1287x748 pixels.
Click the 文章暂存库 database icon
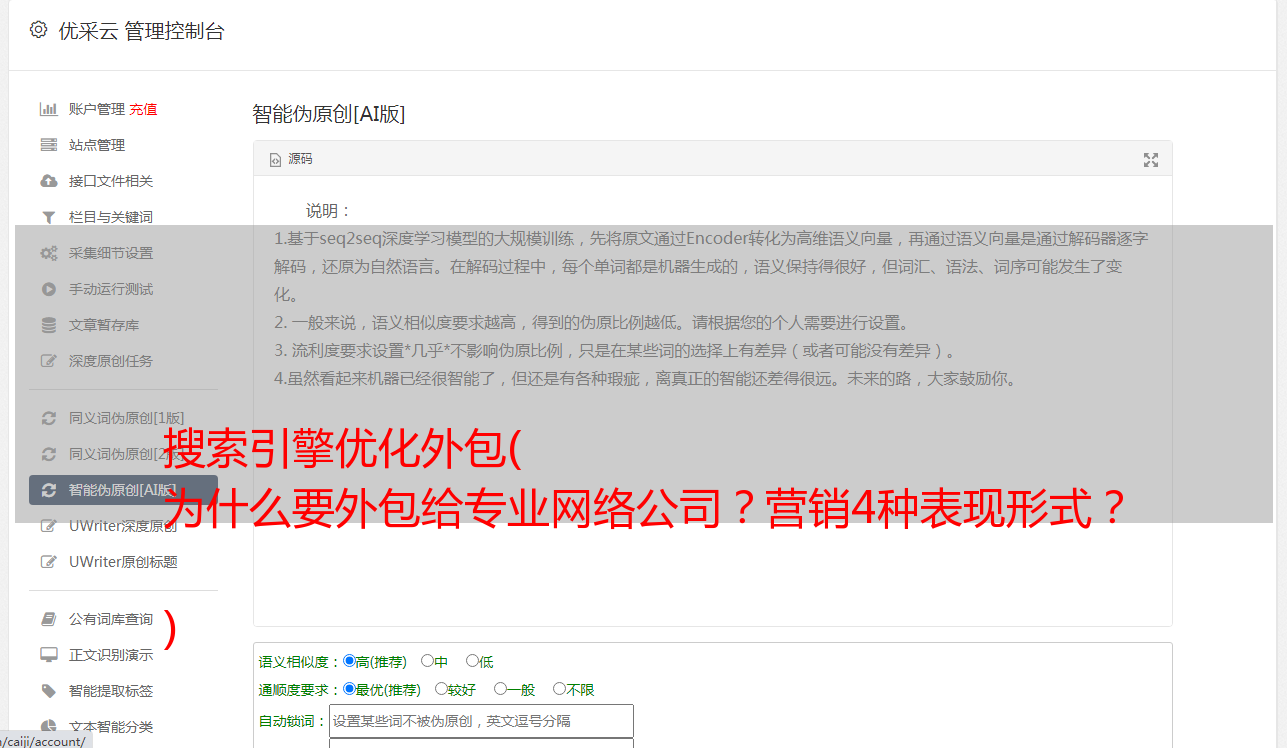click(48, 325)
